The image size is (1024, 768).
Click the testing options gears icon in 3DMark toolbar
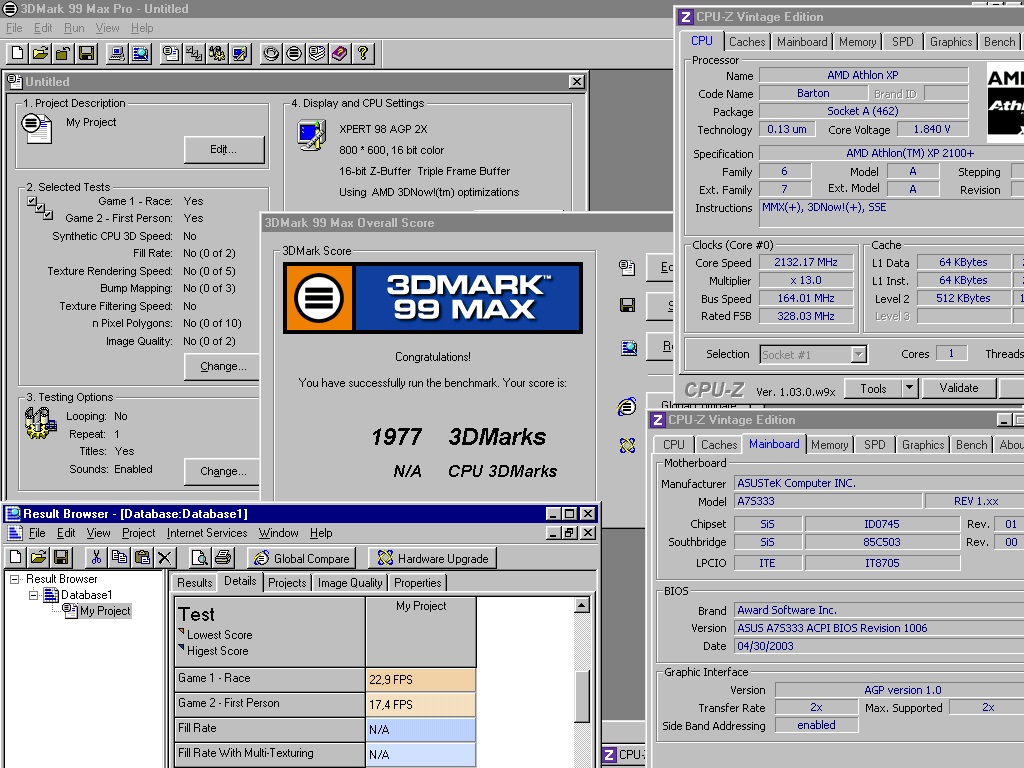217,54
